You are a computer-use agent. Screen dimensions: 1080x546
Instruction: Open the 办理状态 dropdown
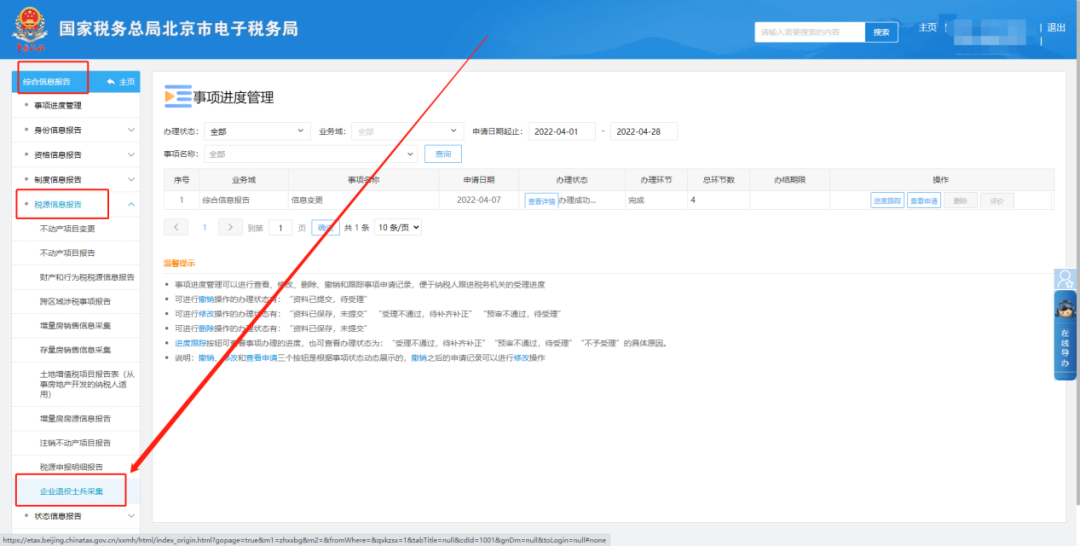tap(257, 132)
